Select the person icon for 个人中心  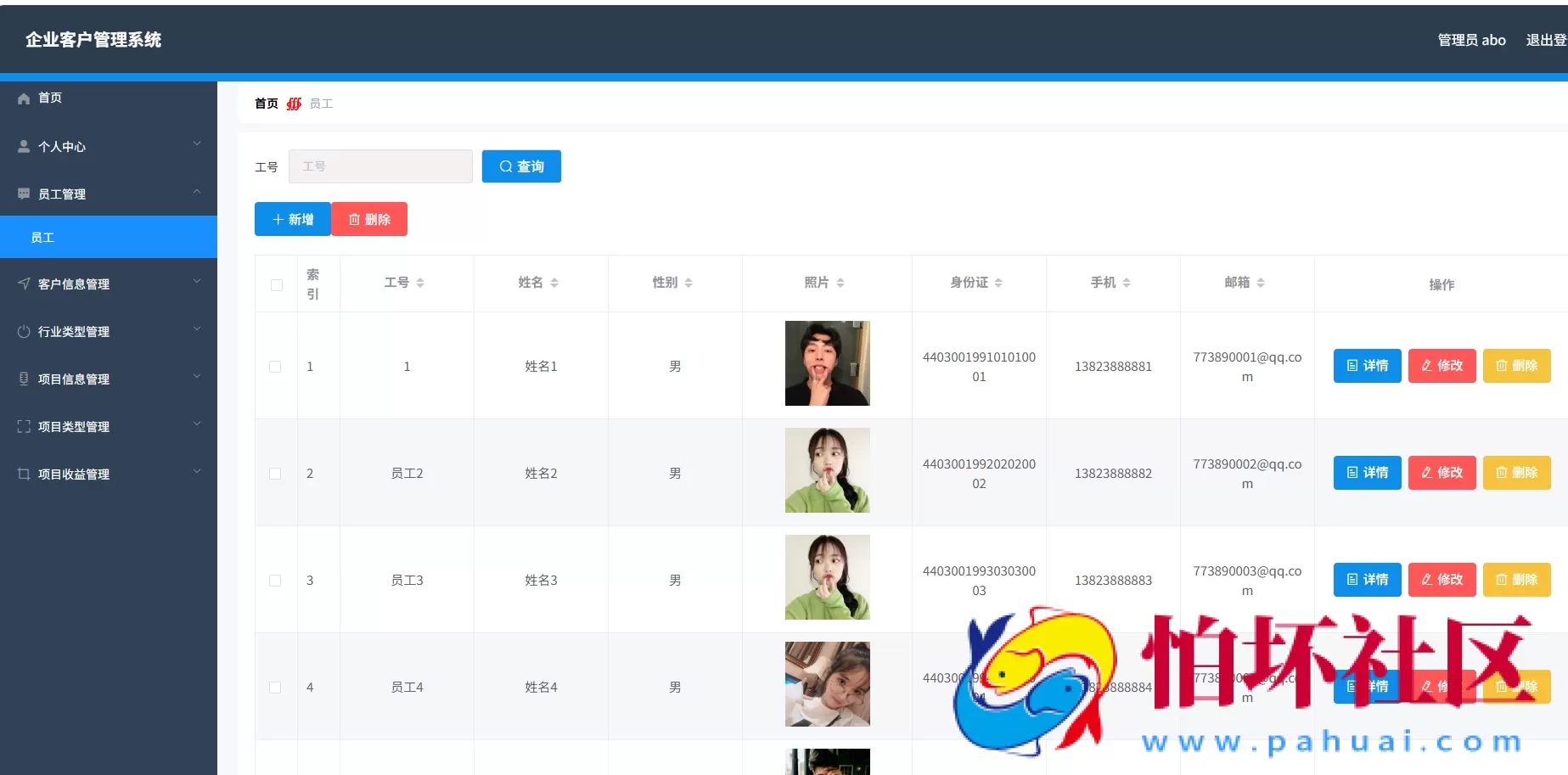(23, 145)
